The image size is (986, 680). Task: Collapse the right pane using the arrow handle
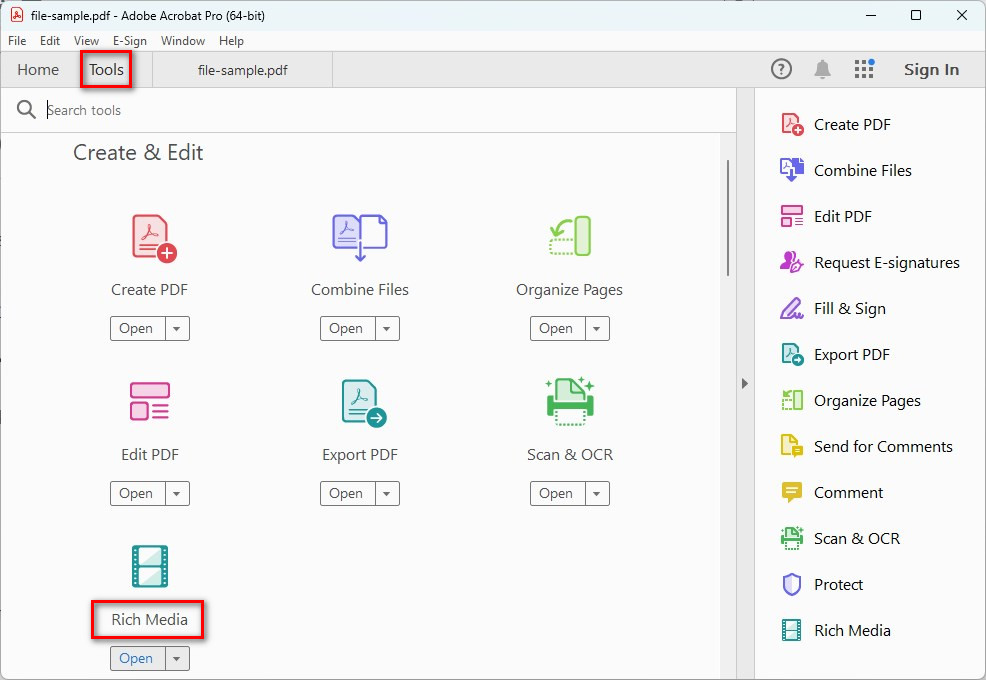pyautogui.click(x=744, y=383)
